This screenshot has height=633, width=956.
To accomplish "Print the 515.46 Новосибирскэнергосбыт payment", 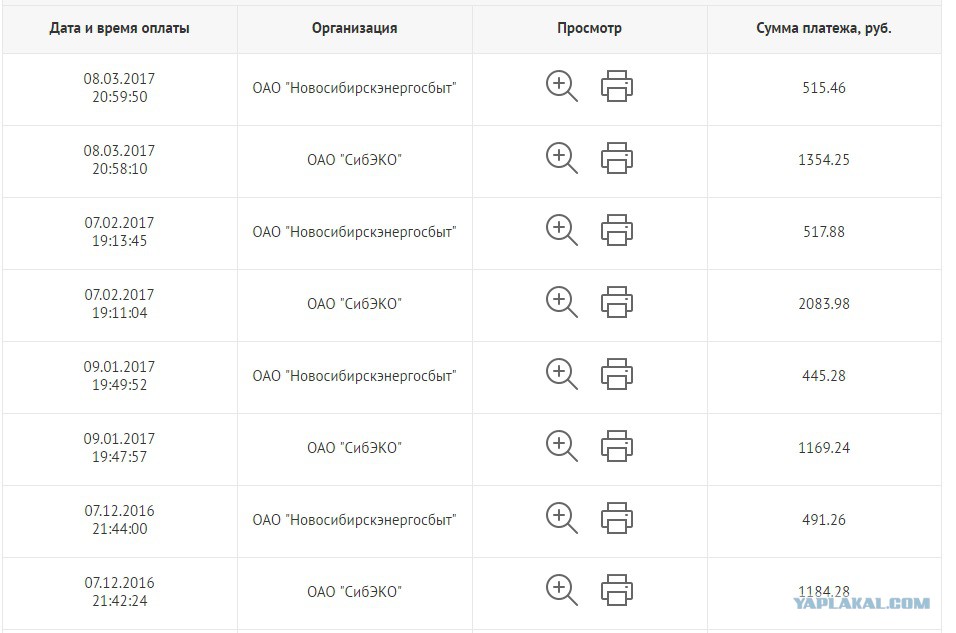I will tap(617, 86).
